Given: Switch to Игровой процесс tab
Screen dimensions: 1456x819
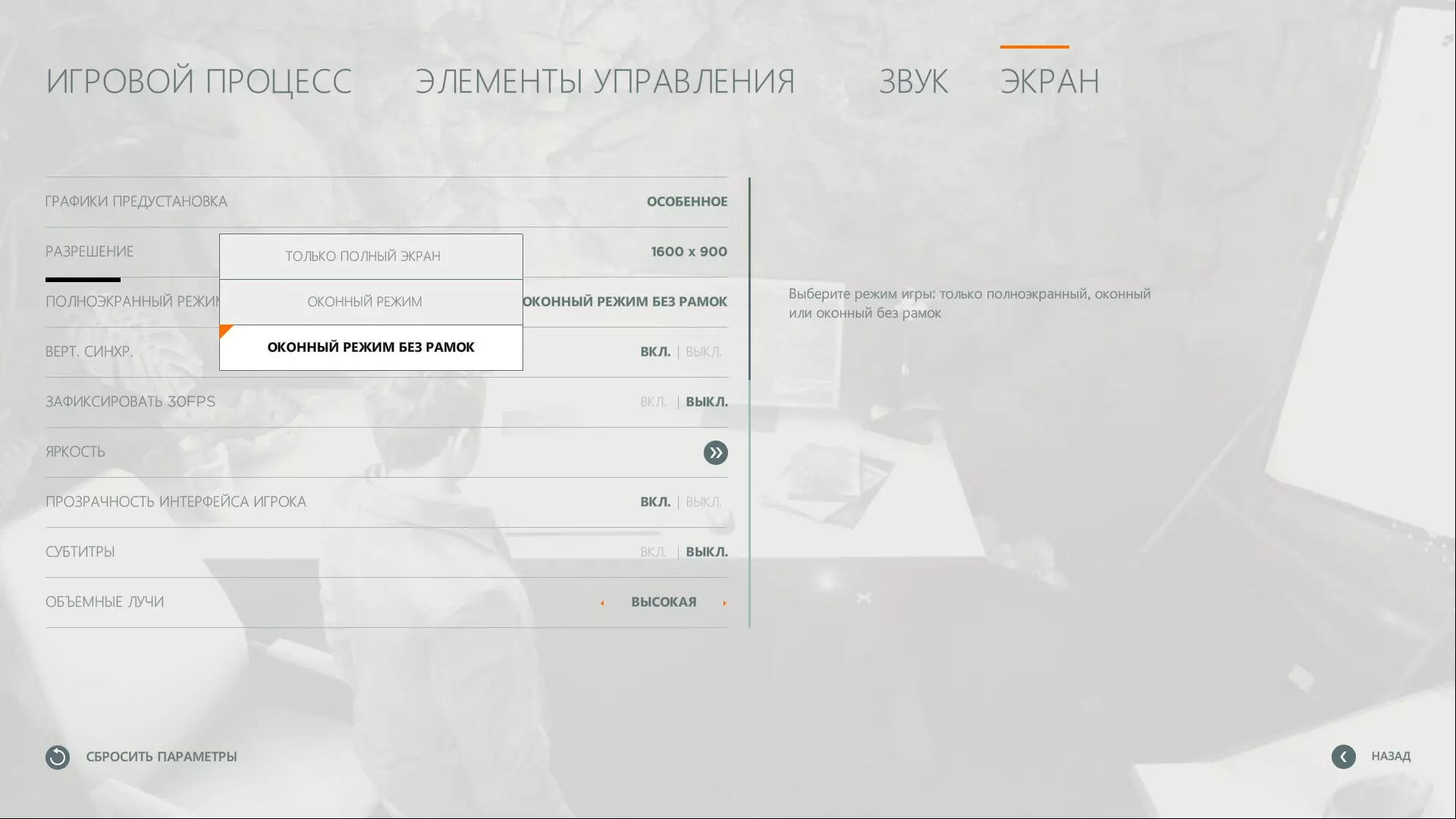Looking at the screenshot, I should pos(199,81).
